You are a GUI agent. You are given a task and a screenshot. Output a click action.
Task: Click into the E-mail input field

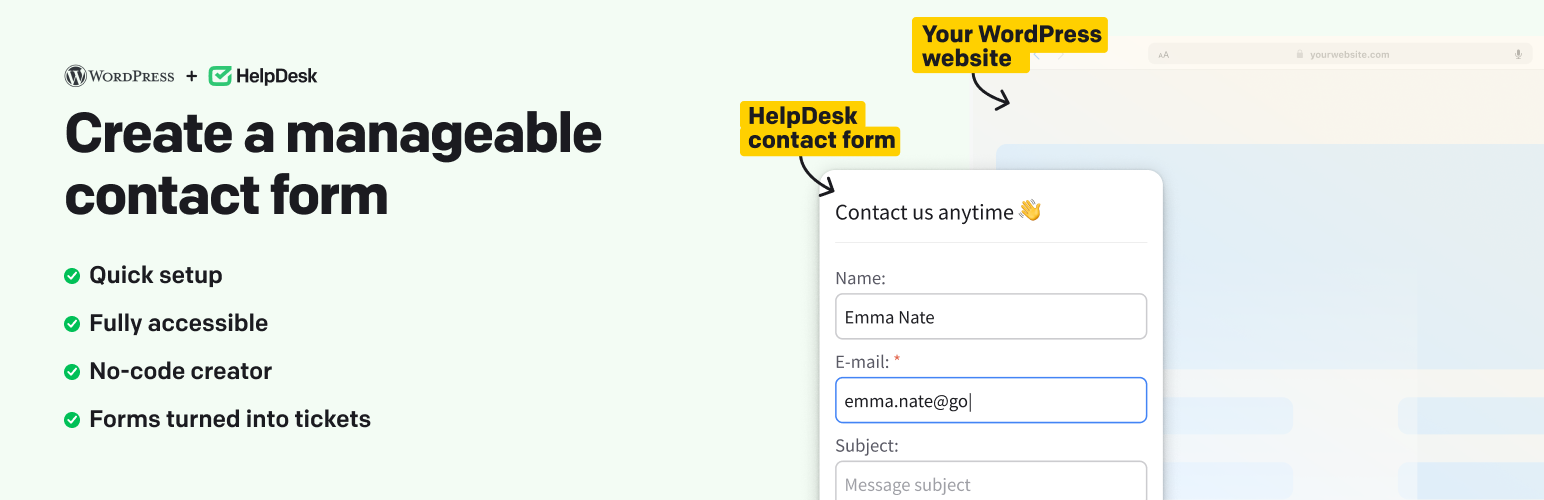tap(990, 401)
